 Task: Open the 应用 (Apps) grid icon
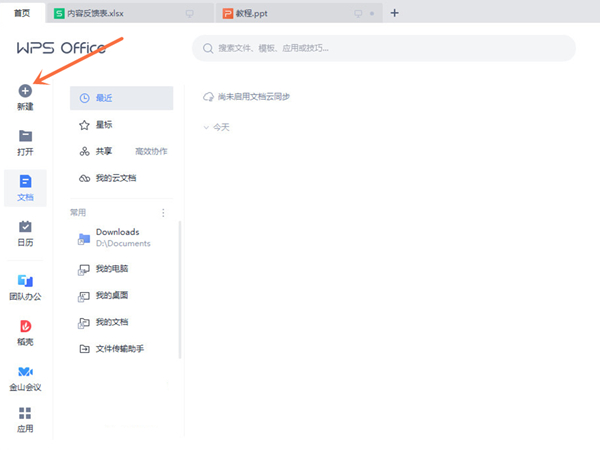pos(25,413)
